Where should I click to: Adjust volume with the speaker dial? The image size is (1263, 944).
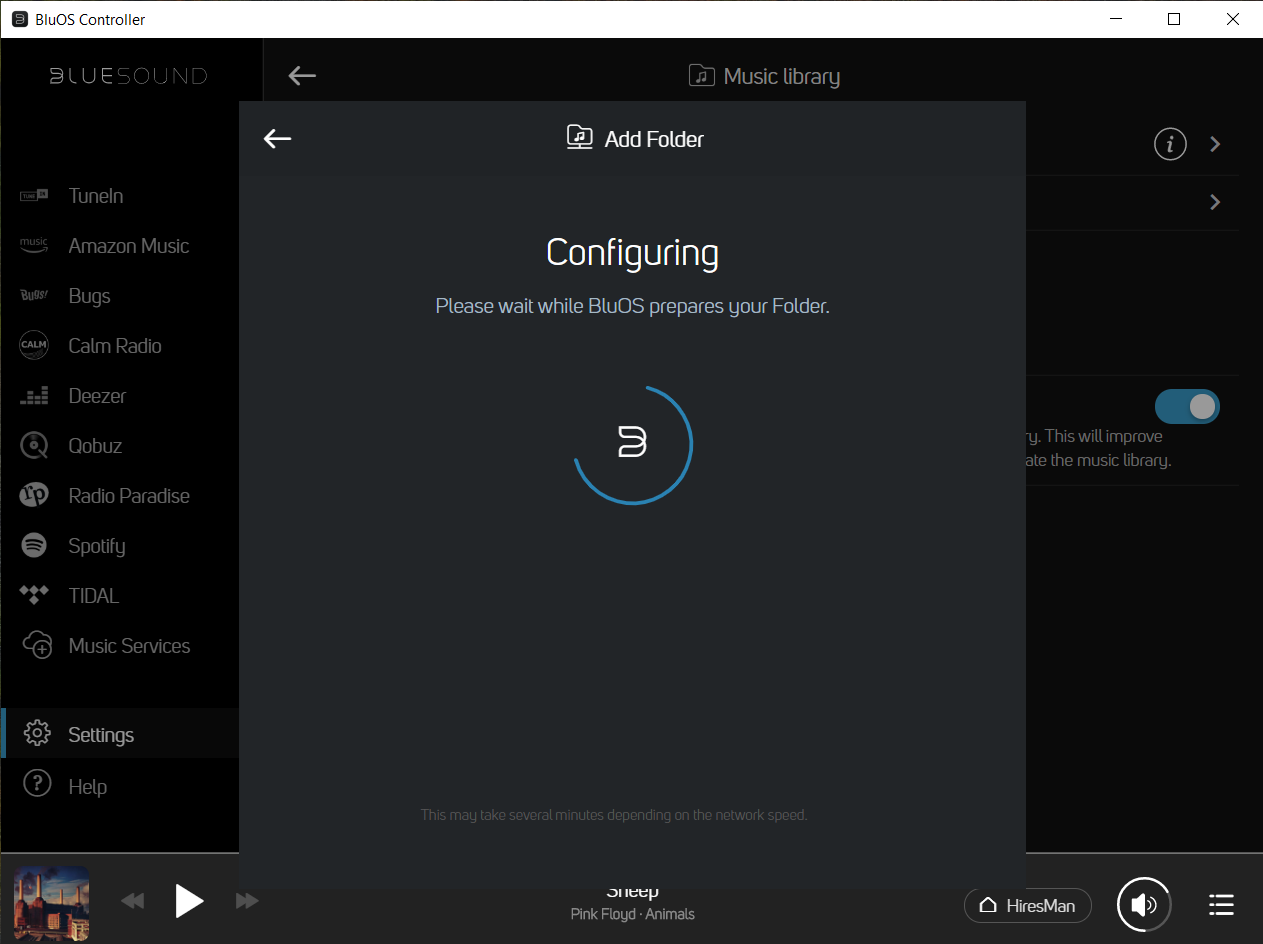[x=1144, y=905]
